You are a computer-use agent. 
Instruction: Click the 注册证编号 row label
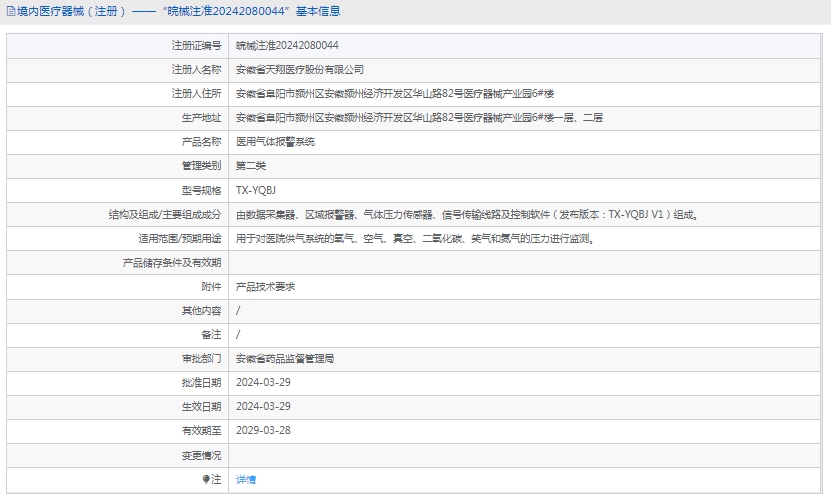(x=196, y=46)
